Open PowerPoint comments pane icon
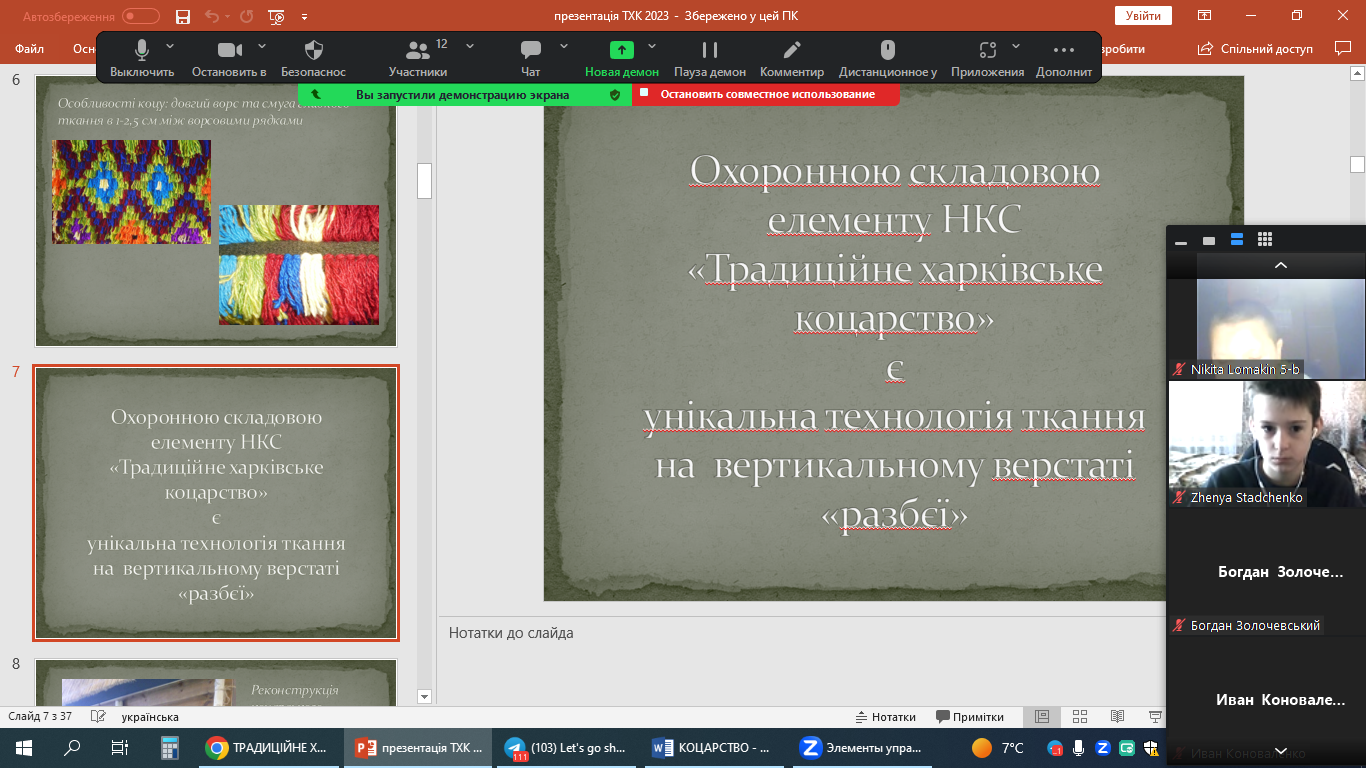 click(1343, 48)
